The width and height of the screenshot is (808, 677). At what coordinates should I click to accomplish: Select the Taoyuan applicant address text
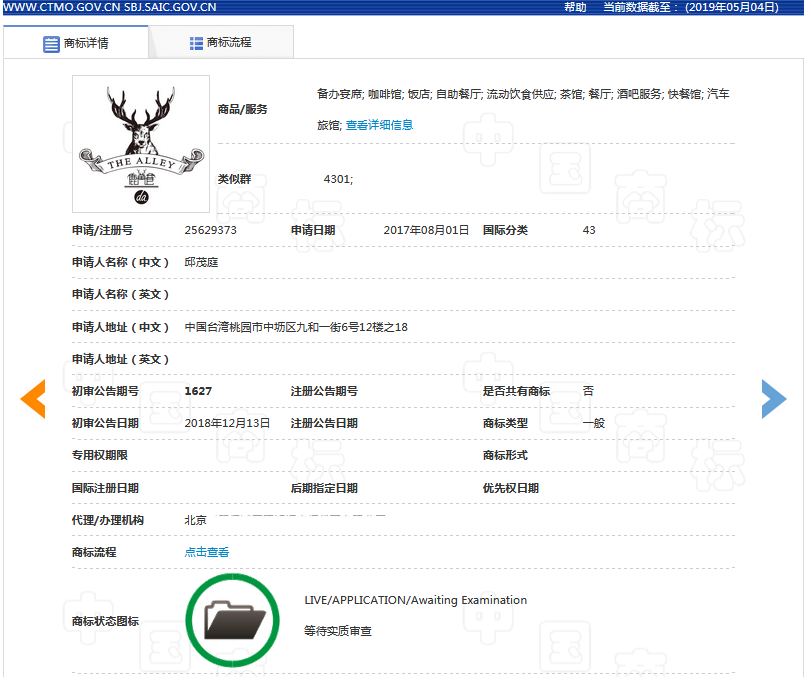click(x=296, y=327)
